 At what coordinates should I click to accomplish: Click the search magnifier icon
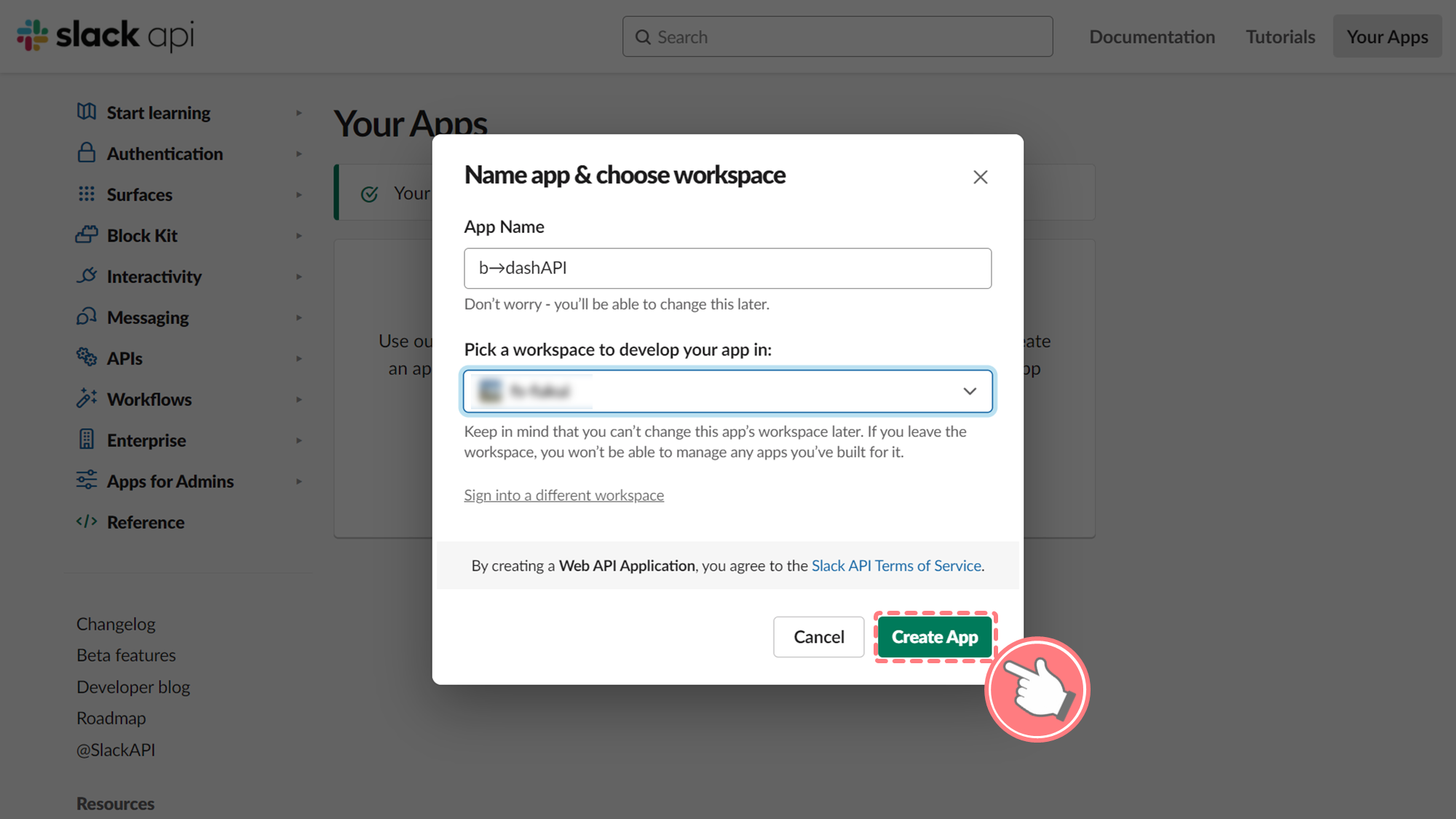click(x=643, y=36)
